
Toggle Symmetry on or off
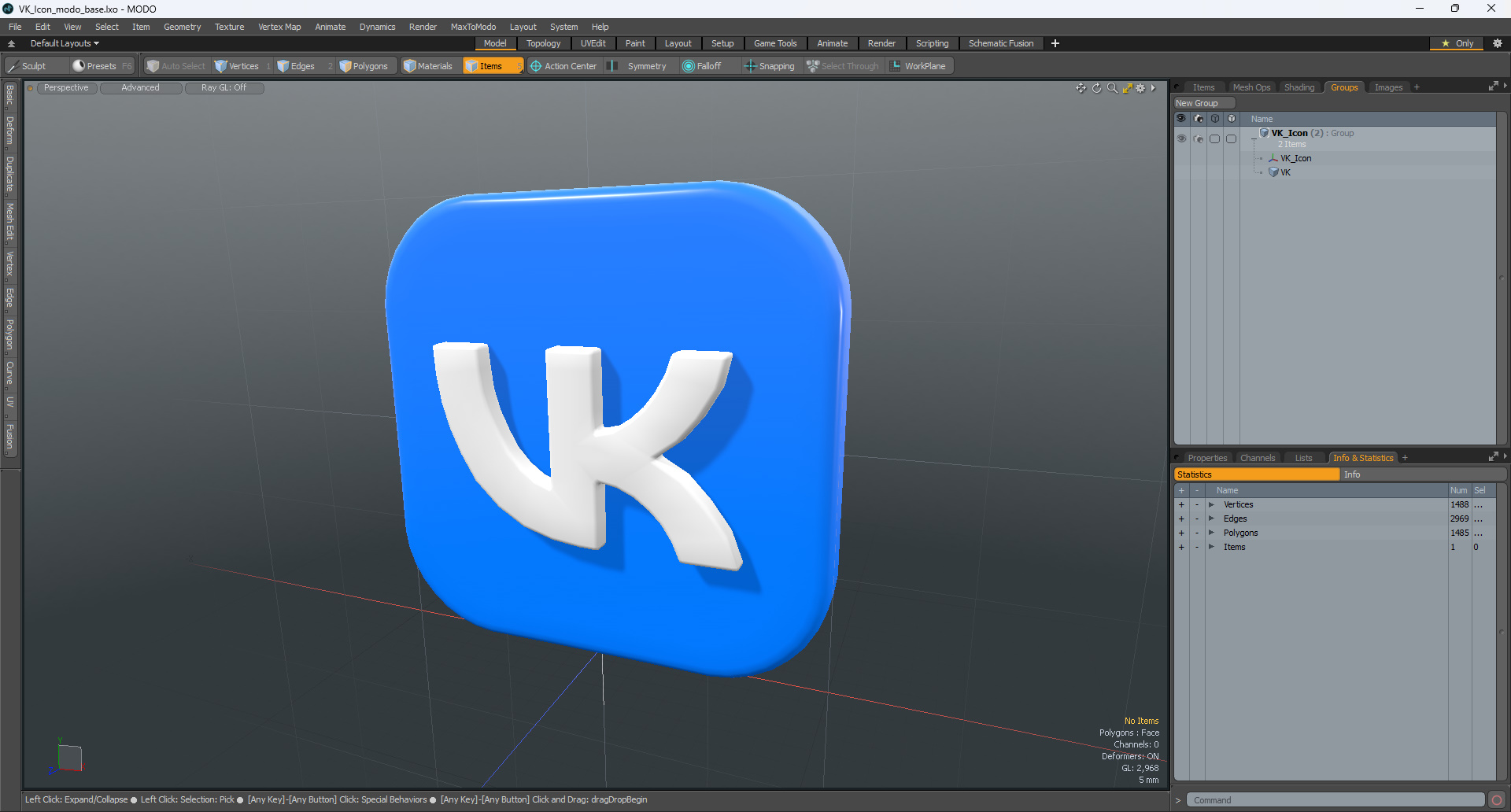(639, 66)
